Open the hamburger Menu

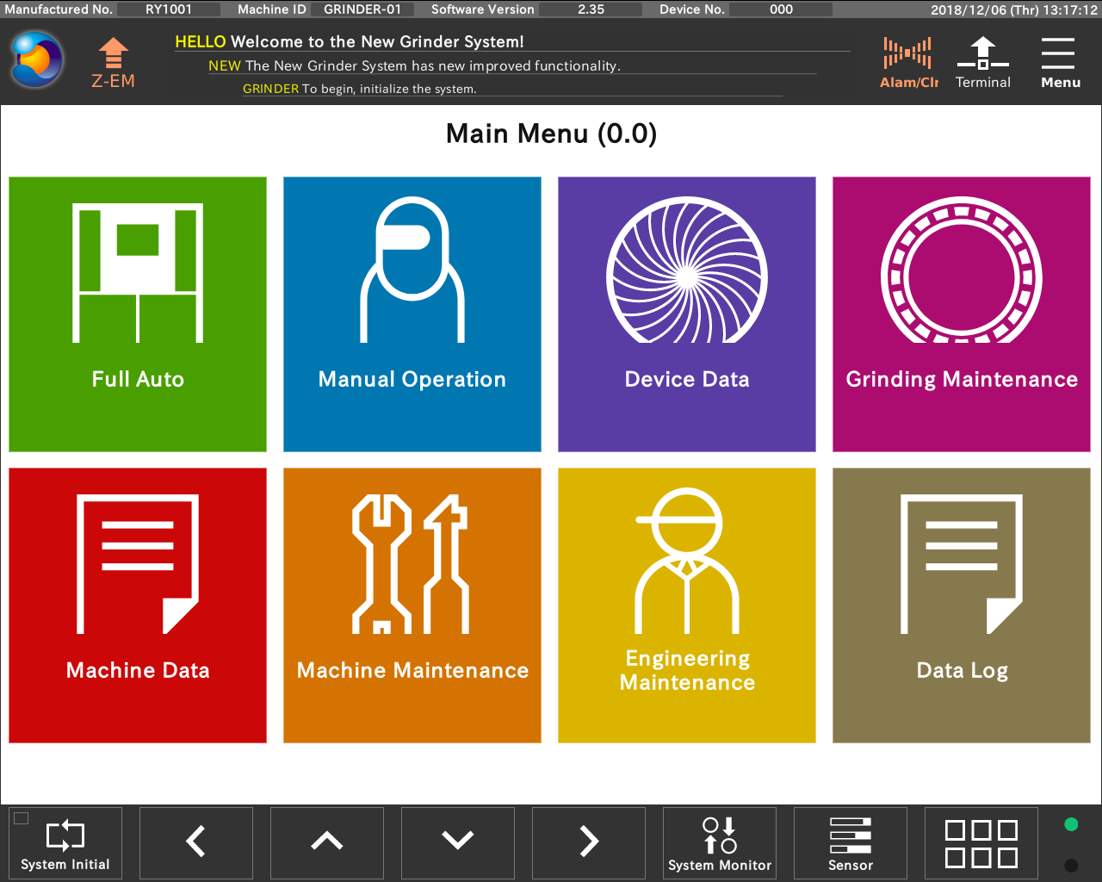pos(1059,62)
